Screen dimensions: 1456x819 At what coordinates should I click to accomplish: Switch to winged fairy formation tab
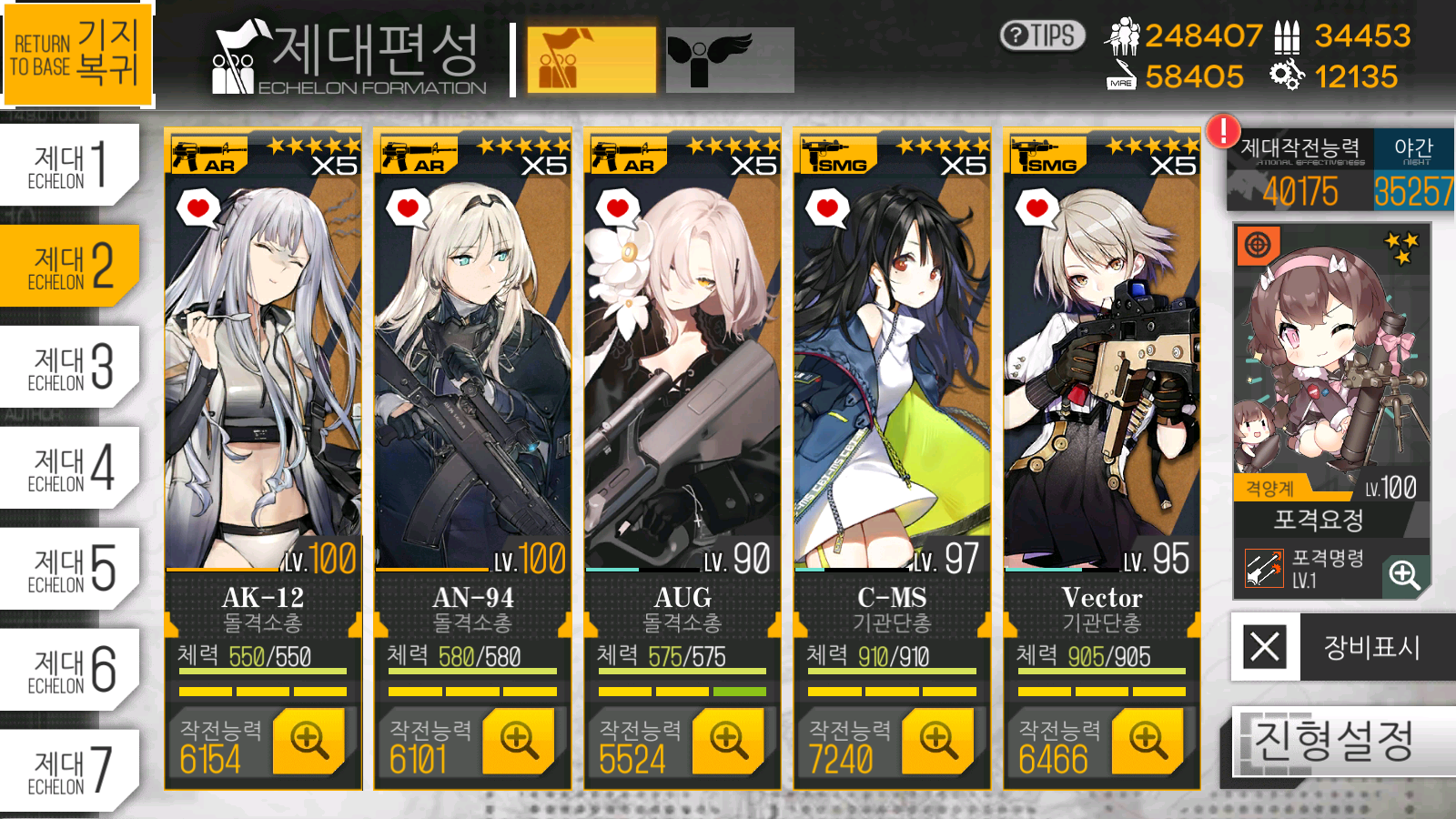730,60
